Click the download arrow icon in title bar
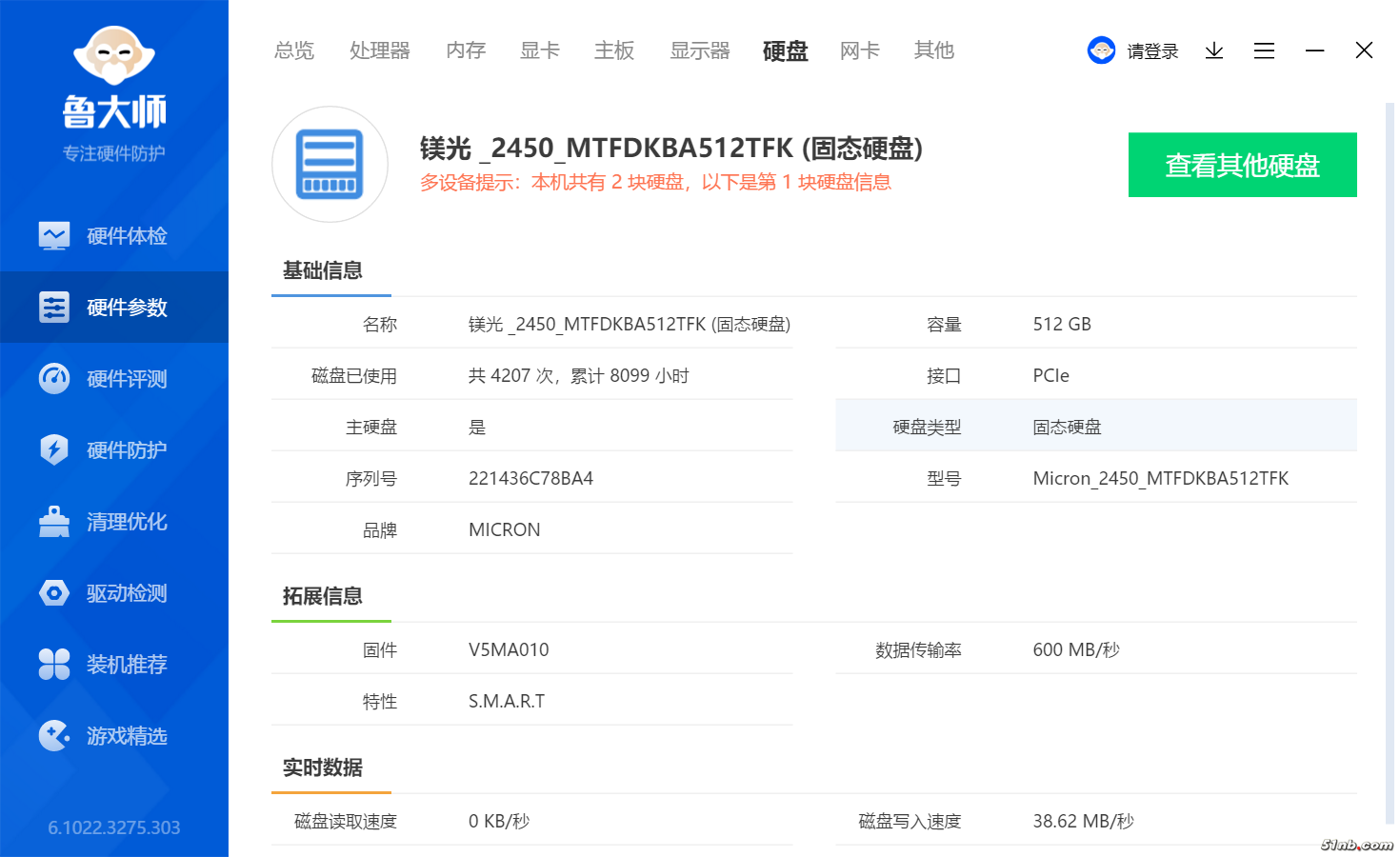This screenshot has height=857, width=1400. (x=1213, y=50)
